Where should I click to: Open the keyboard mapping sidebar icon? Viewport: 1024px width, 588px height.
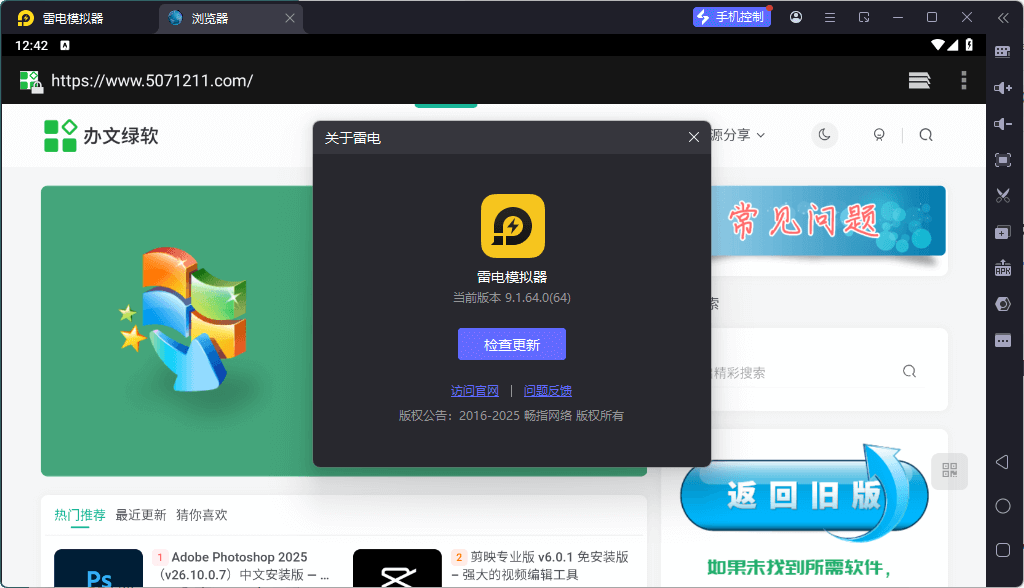[1002, 52]
